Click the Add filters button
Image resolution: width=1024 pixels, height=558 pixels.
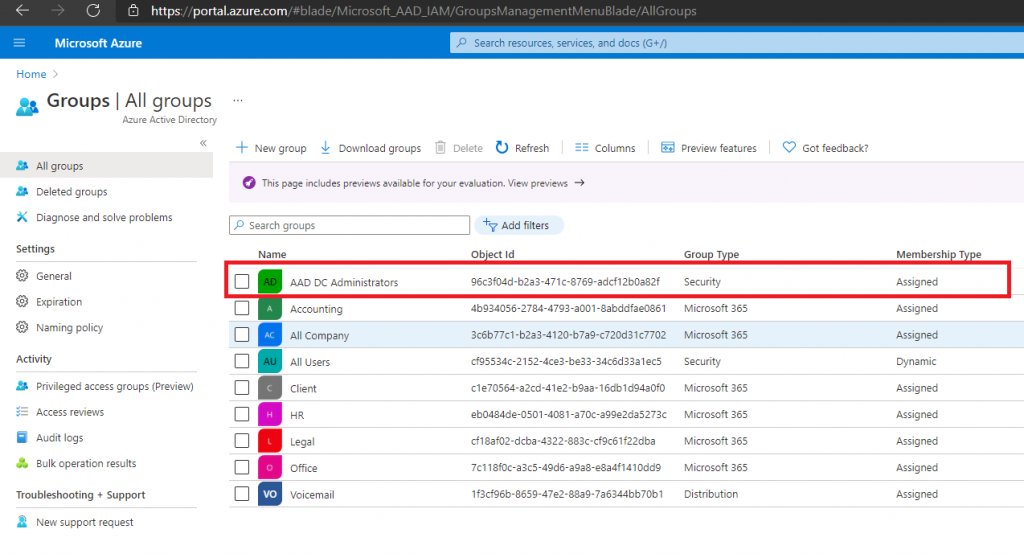(x=519, y=225)
